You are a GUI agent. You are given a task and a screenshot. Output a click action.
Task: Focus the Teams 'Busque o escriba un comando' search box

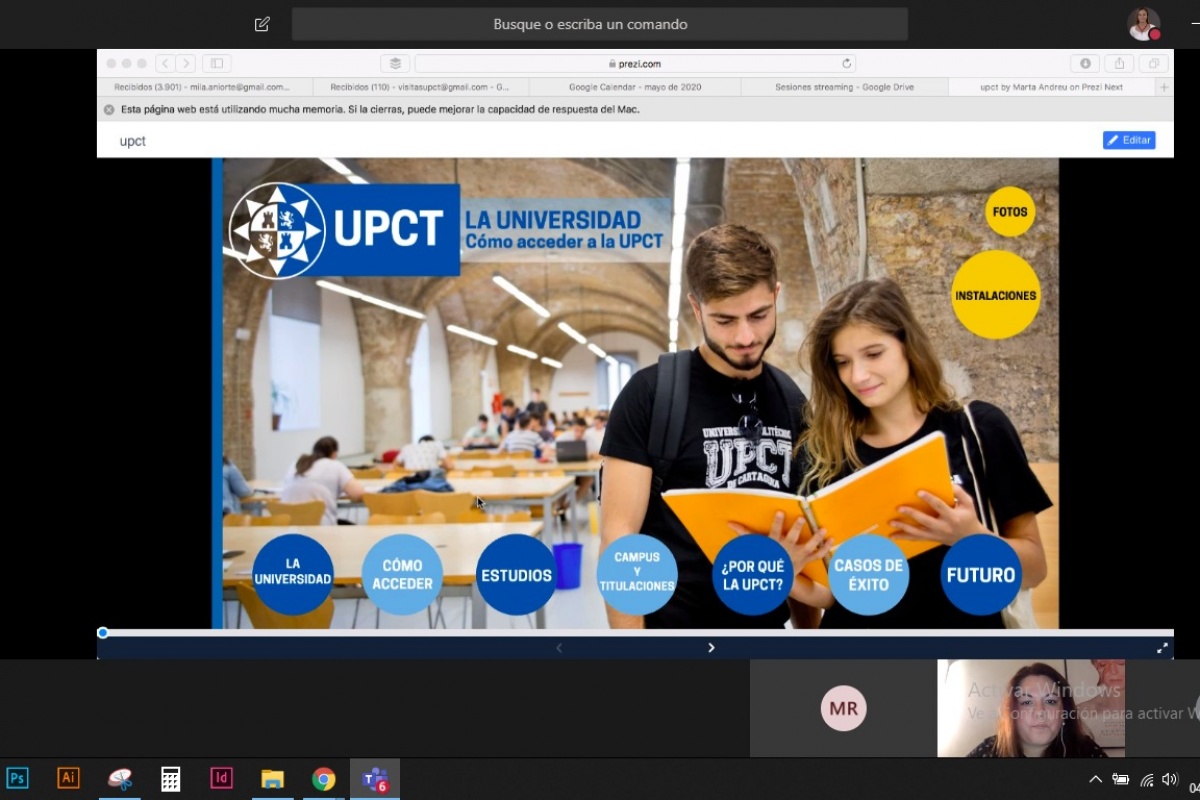tap(600, 24)
